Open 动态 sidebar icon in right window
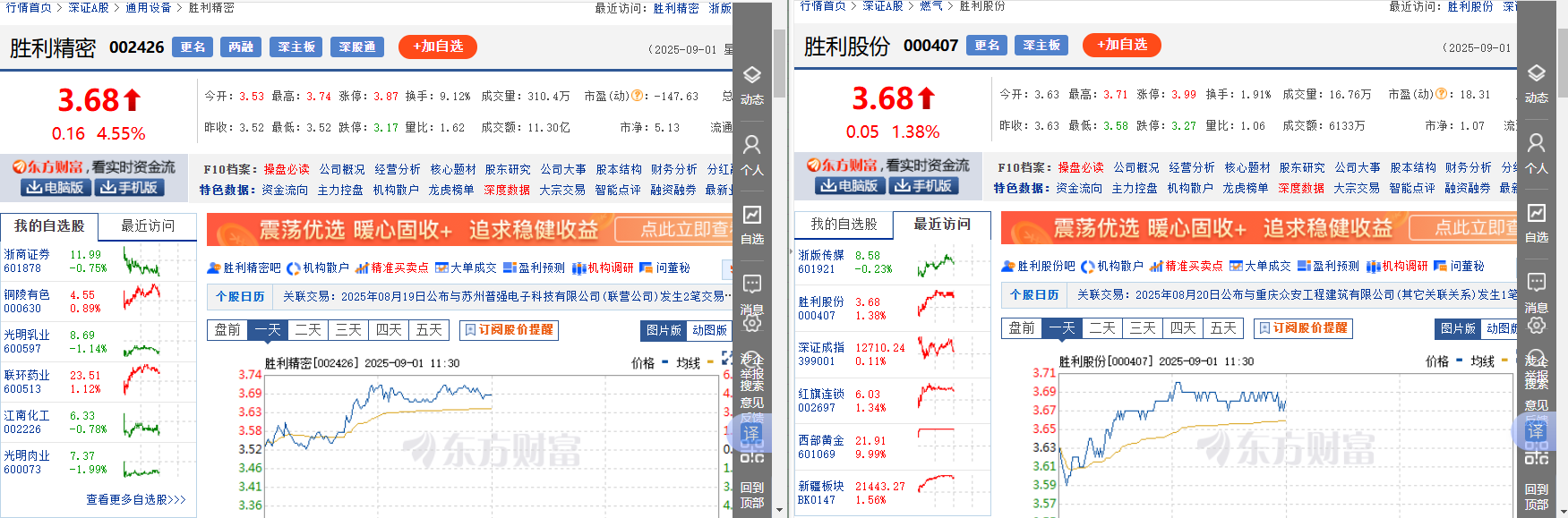Viewport: 1568px width, 518px height. (x=1536, y=82)
